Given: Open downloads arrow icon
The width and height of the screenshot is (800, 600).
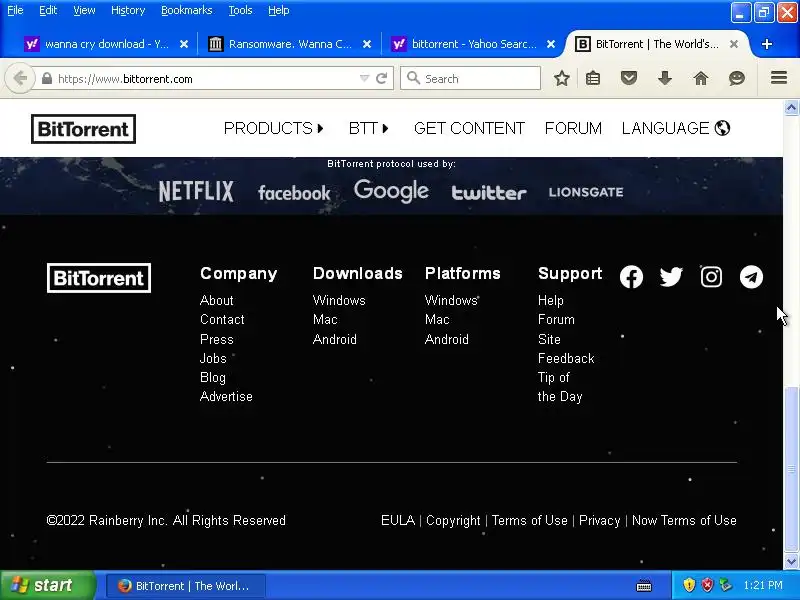Looking at the screenshot, I should 665,78.
